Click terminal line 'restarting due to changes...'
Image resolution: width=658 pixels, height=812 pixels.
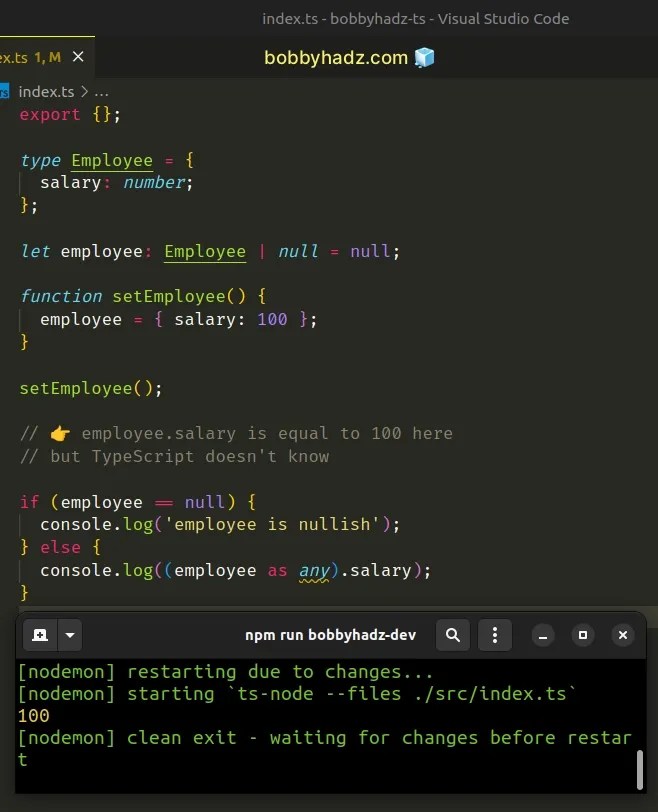280,672
